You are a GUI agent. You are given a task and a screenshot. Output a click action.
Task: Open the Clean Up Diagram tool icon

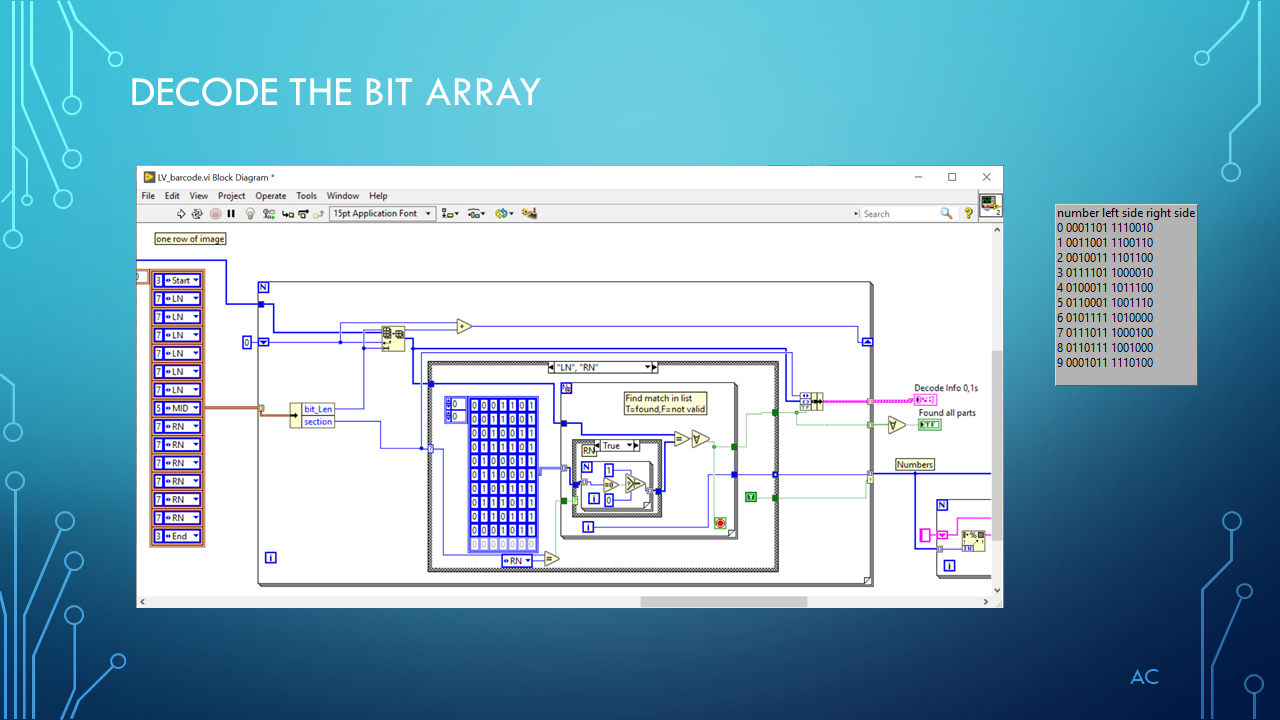tap(530, 213)
